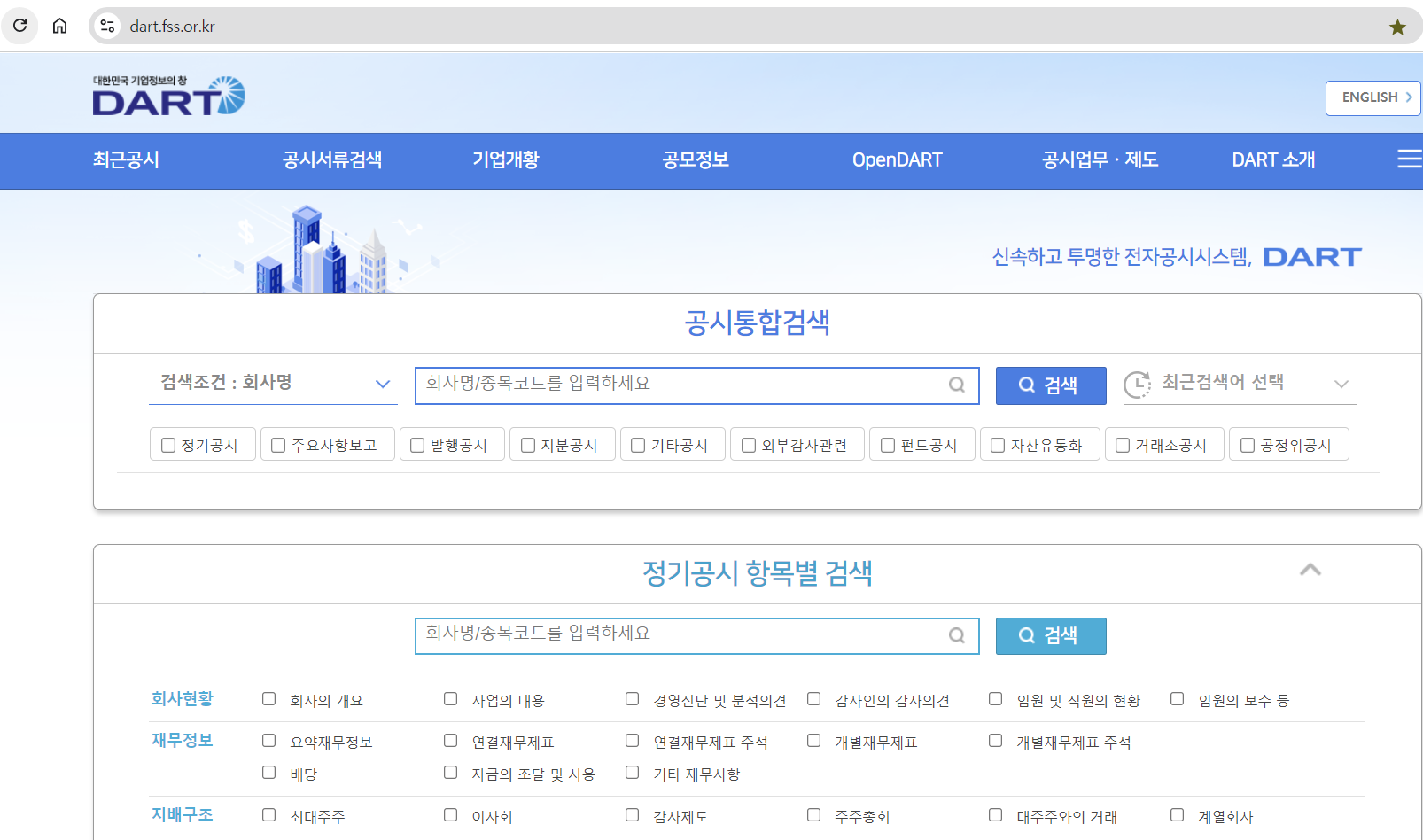Tick the 회사의 개요 checkbox

point(269,699)
